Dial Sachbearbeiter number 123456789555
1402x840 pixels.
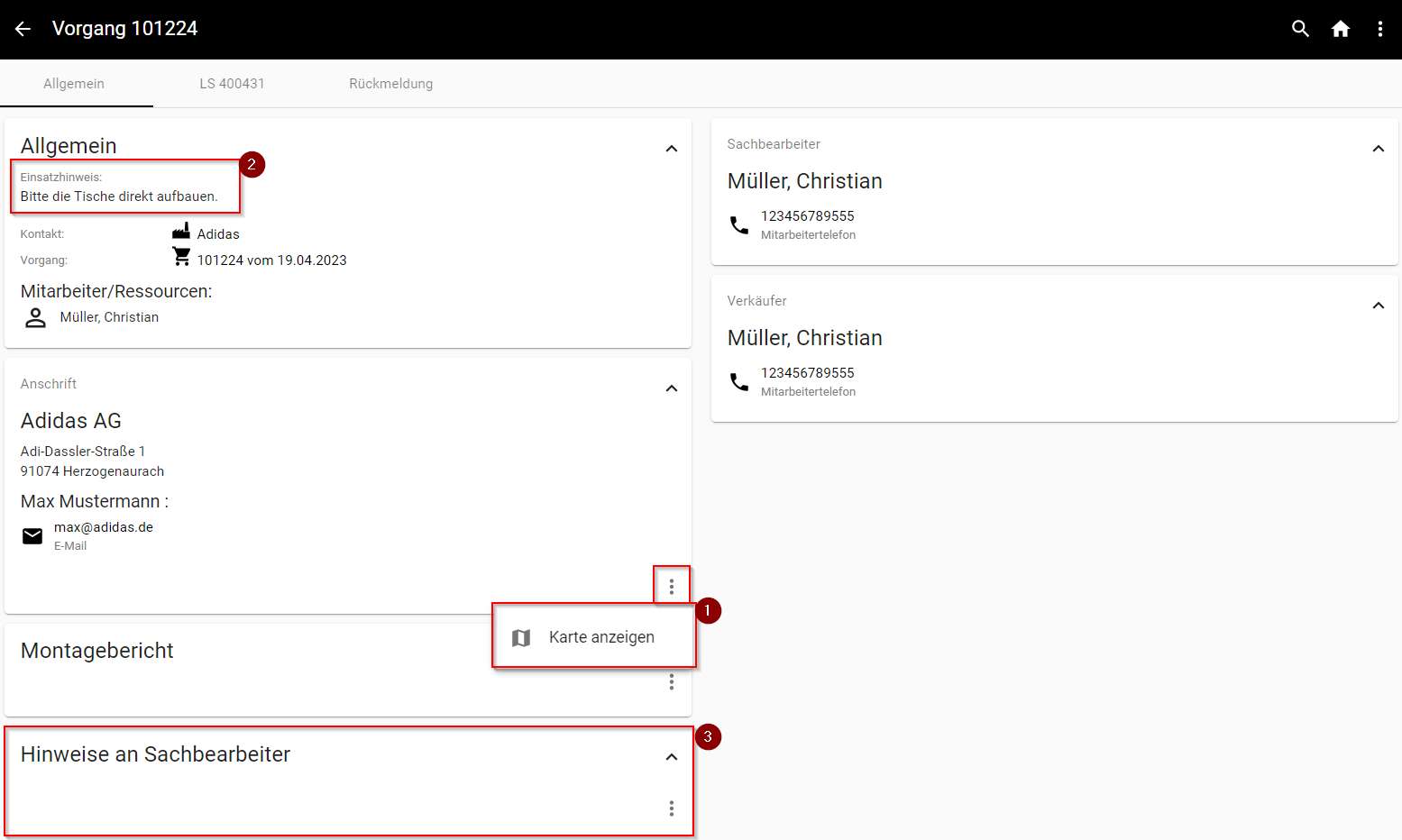click(x=808, y=216)
